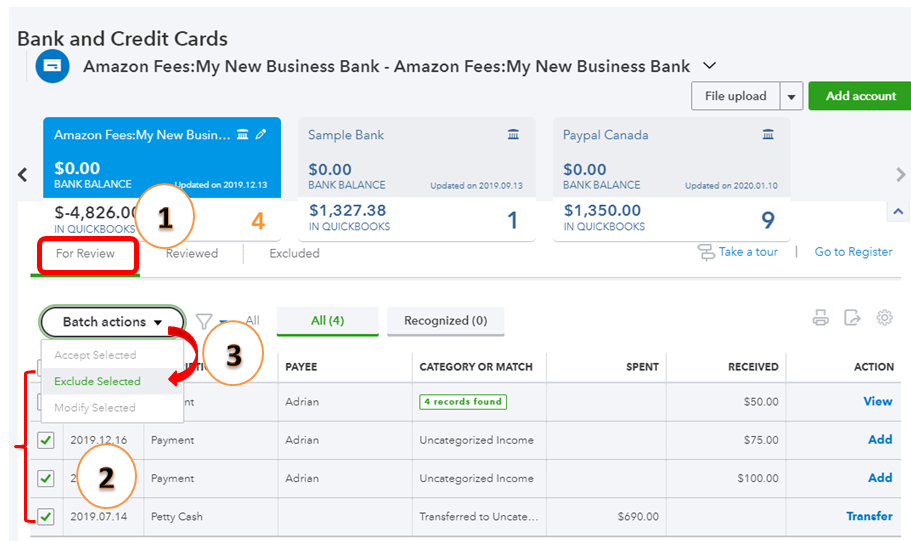Expand the account name chevron in header
The height and width of the screenshot is (541, 911).
click(x=710, y=66)
